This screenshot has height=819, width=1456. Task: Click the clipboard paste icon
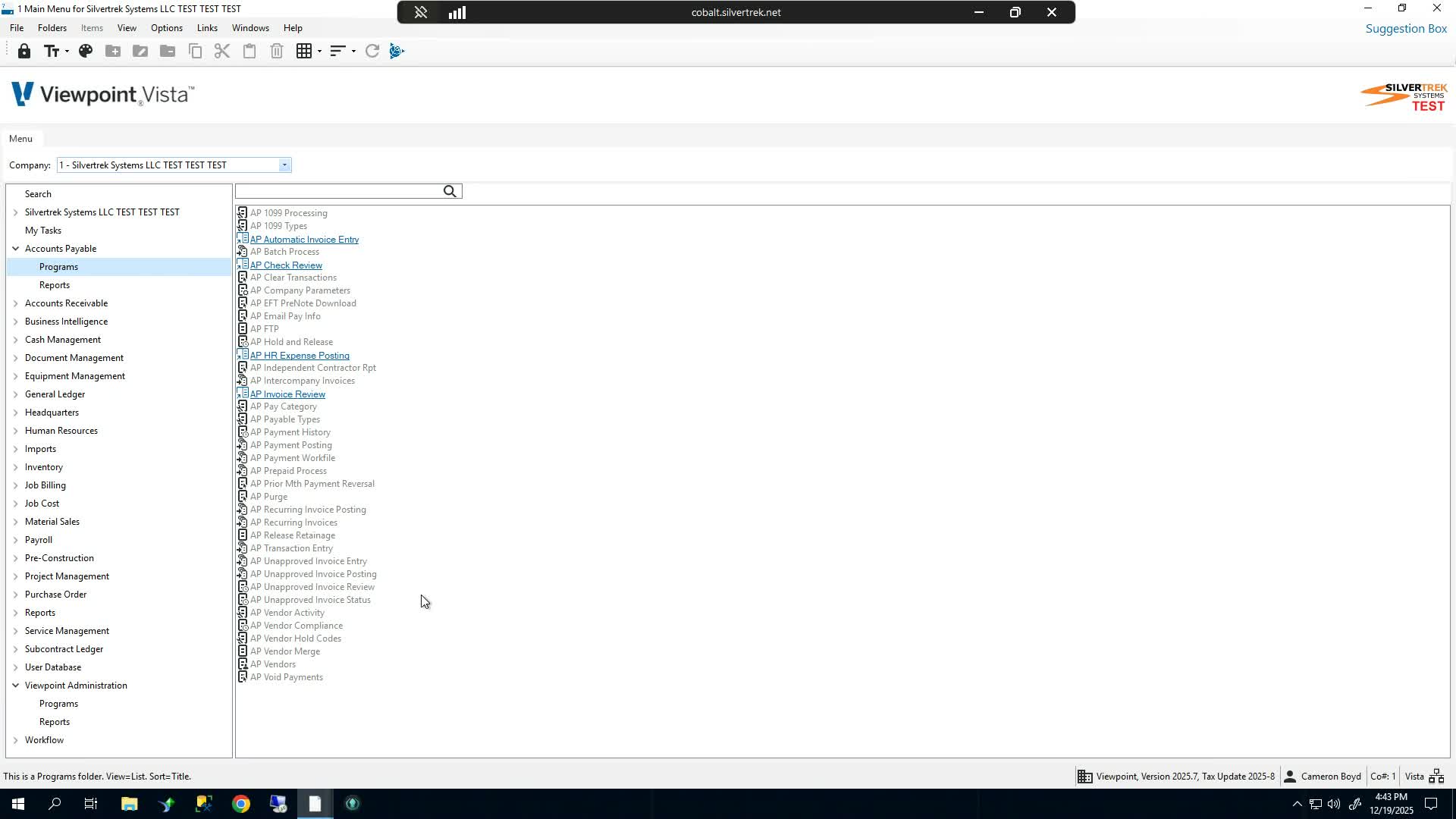249,51
